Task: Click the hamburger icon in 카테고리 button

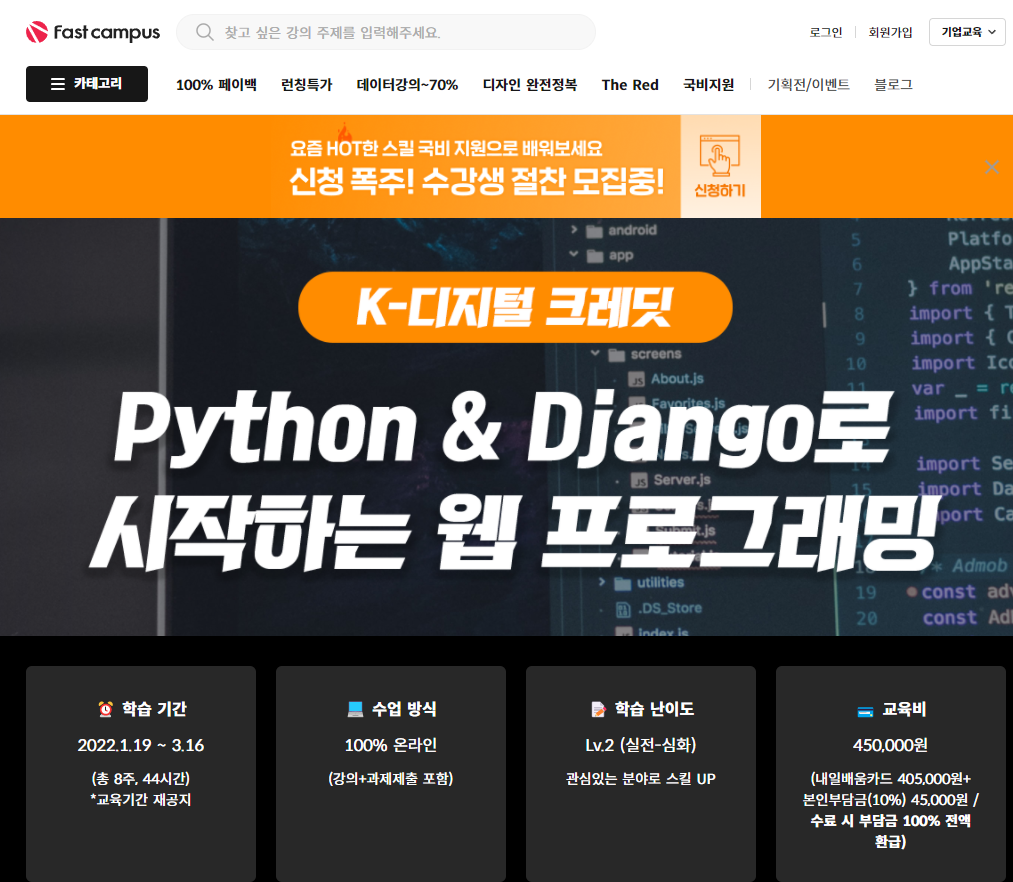Action: pyautogui.click(x=58, y=84)
